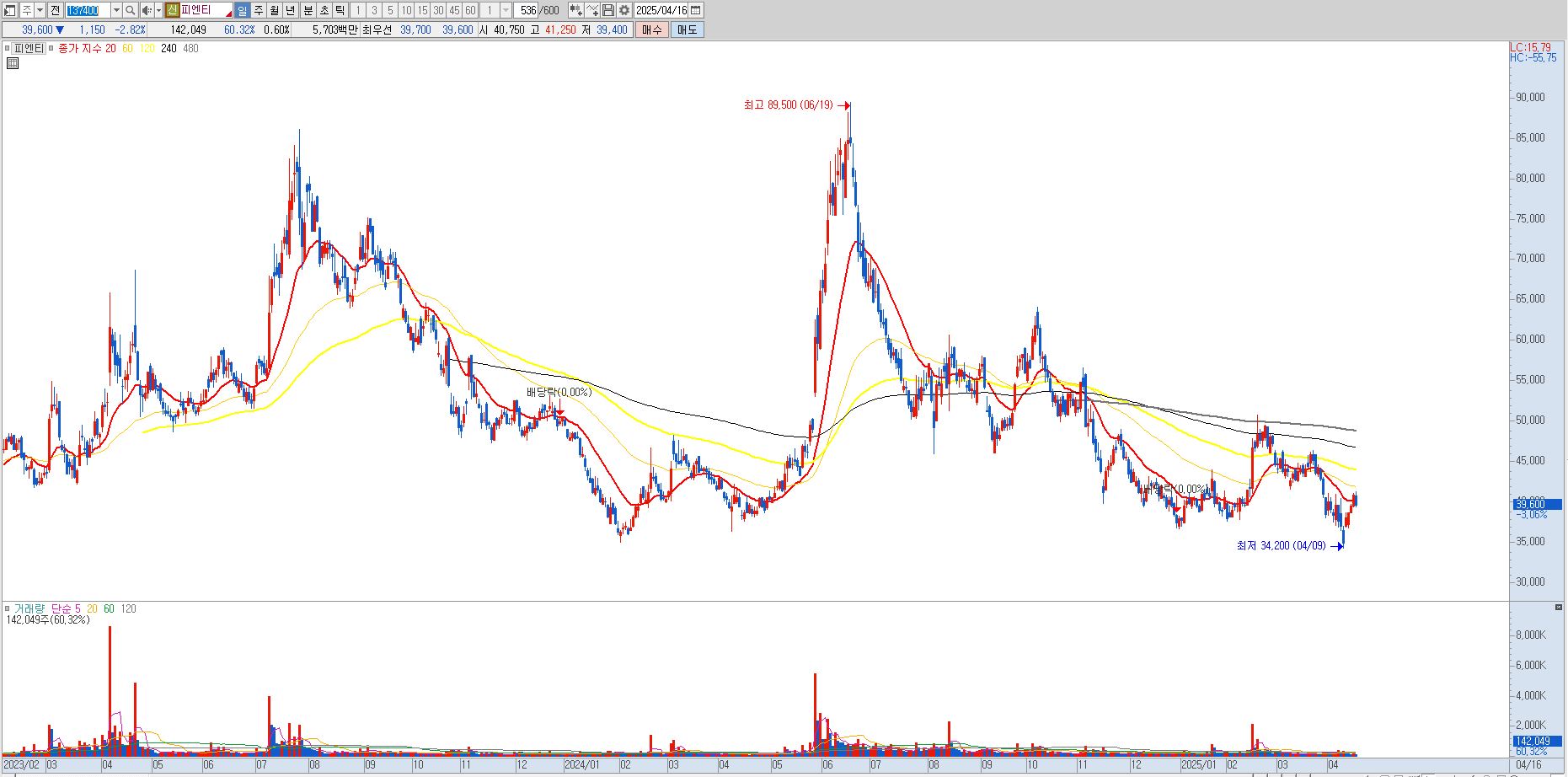Click the 종가 지수 20 moving average legend

point(87,48)
